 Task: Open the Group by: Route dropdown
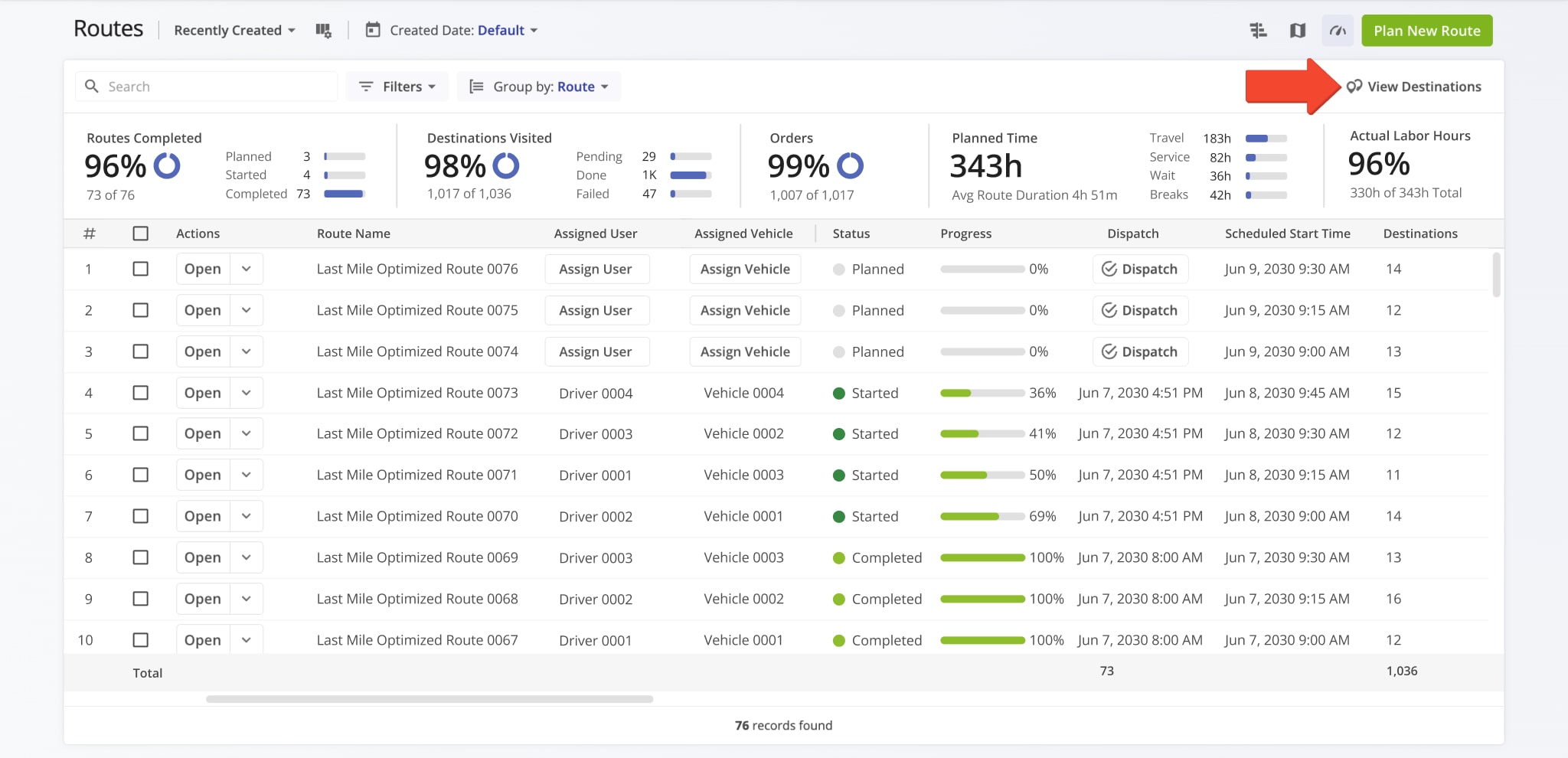tap(538, 86)
